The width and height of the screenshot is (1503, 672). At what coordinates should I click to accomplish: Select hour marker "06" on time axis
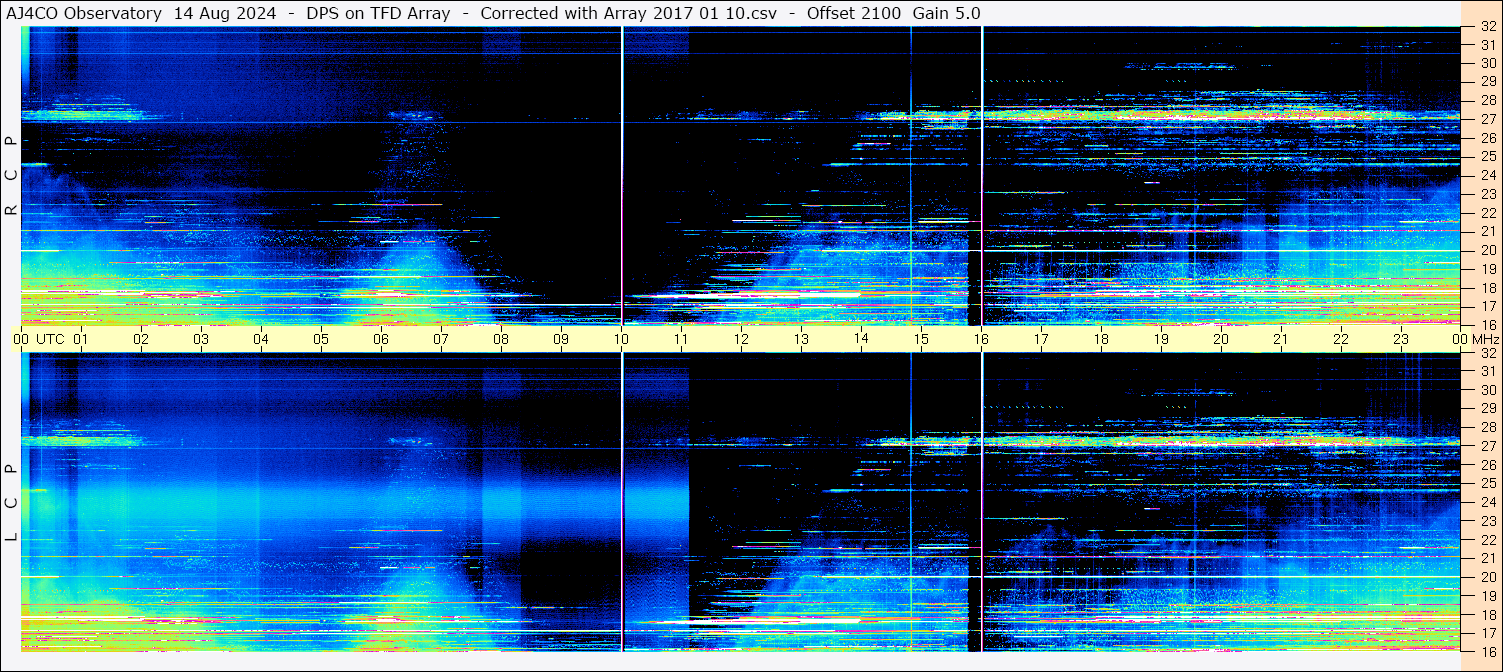[381, 339]
